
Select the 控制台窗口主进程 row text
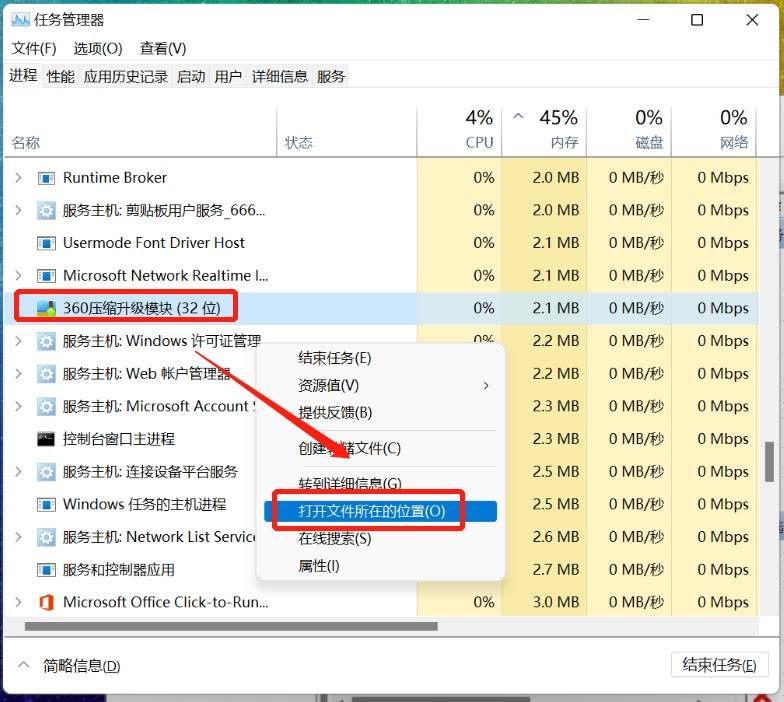(x=119, y=439)
